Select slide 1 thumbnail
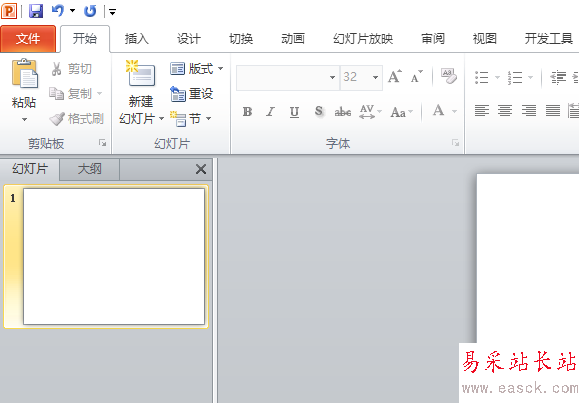Image resolution: width=579 pixels, height=403 pixels. point(114,257)
